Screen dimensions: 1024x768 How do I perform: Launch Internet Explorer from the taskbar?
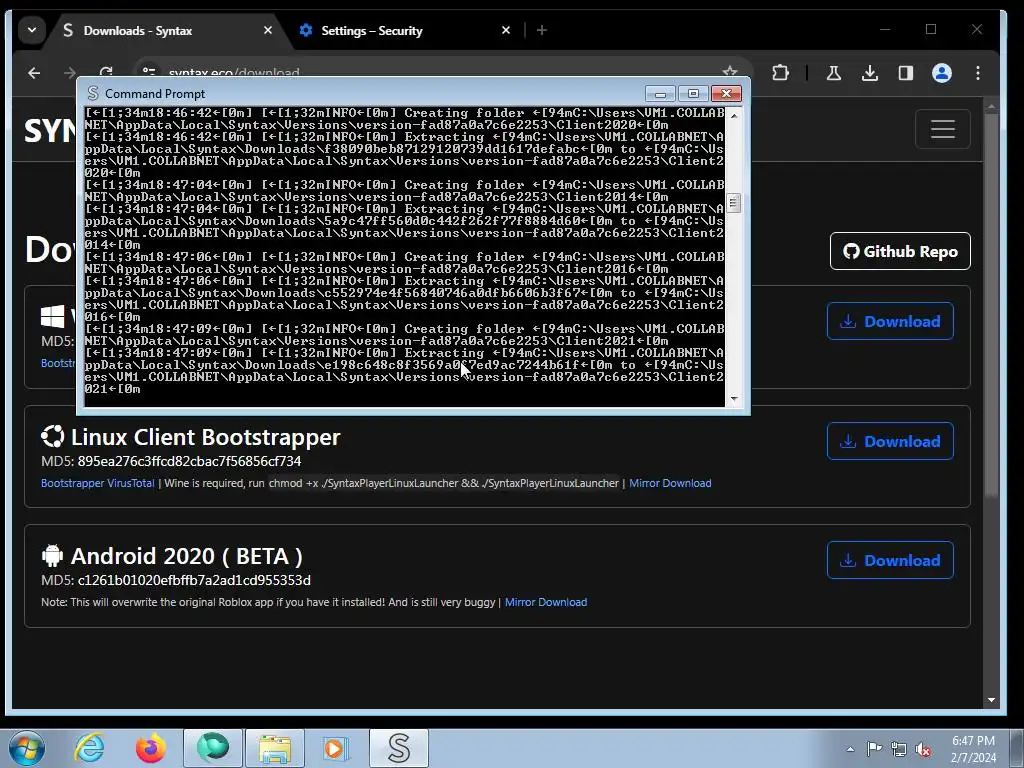coord(89,748)
